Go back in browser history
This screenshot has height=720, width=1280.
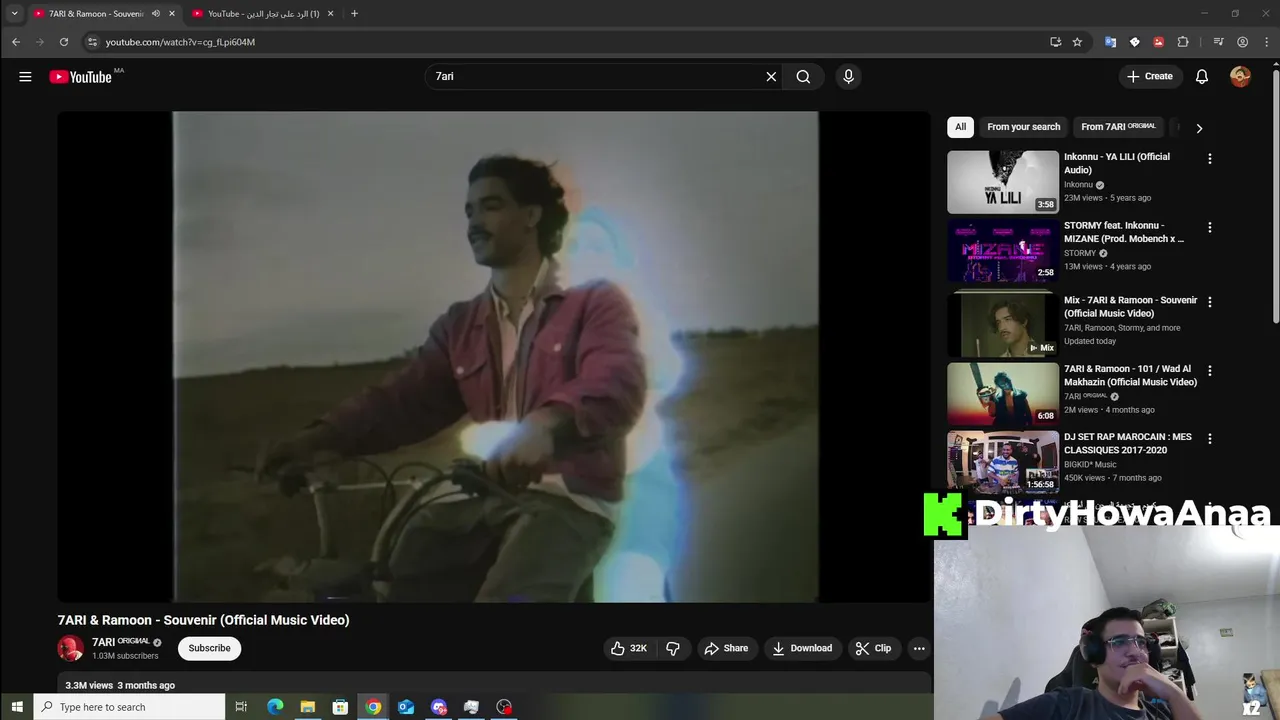point(16,42)
